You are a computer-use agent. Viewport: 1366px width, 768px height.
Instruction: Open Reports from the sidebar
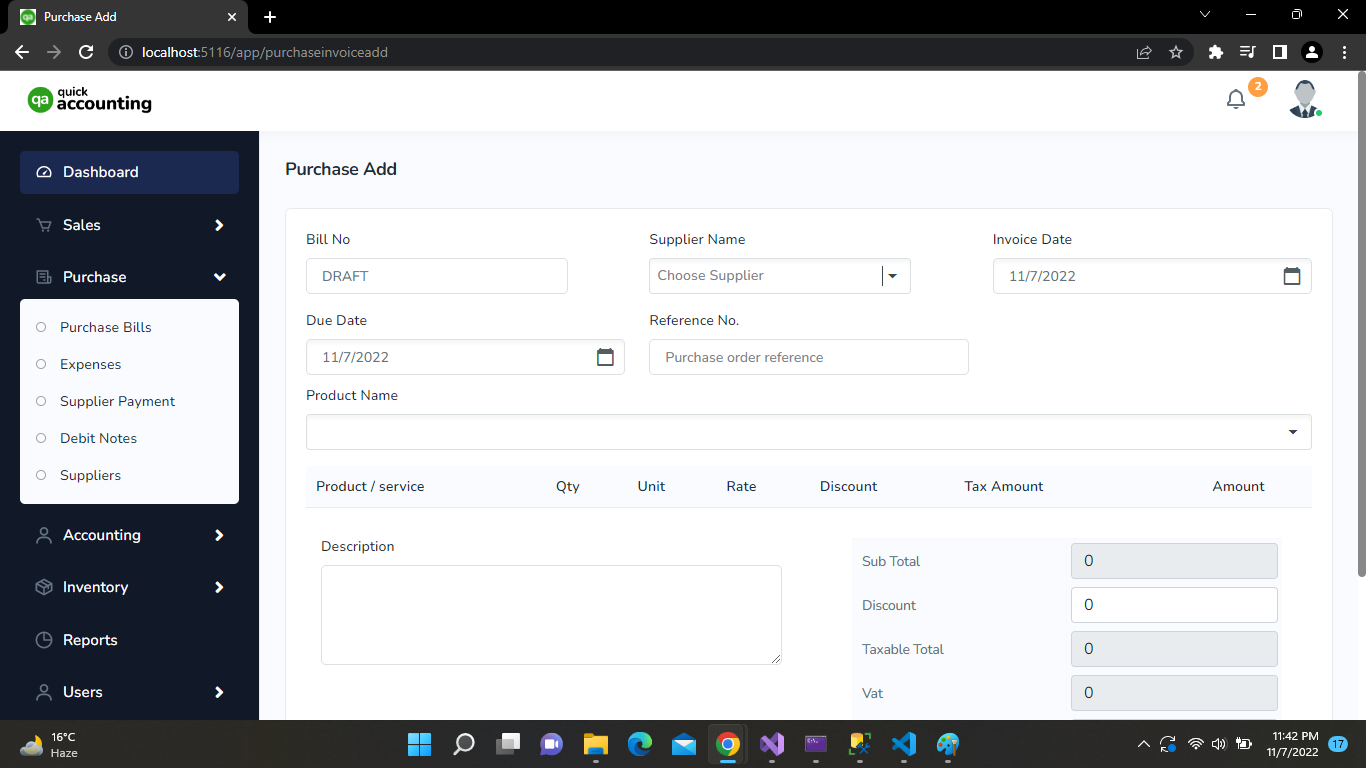click(90, 640)
